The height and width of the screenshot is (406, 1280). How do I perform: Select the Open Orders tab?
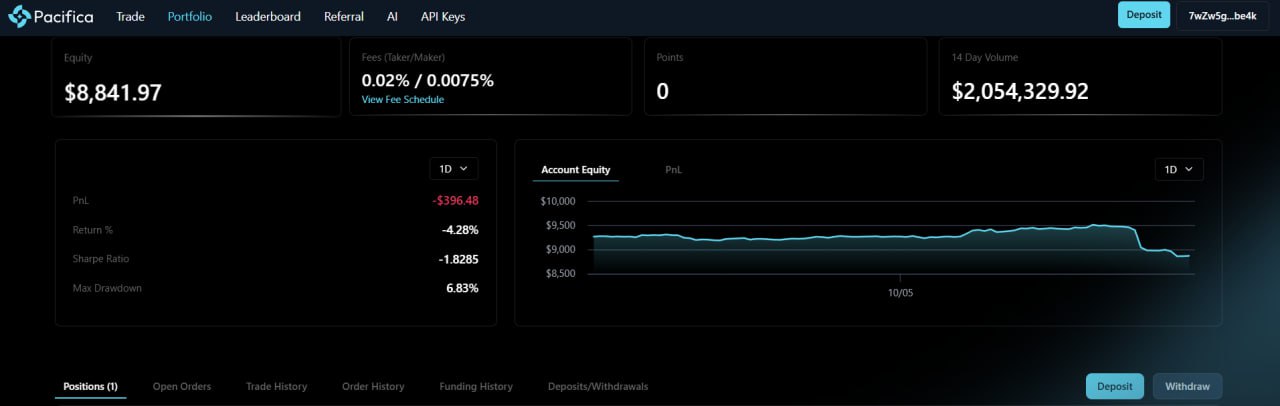(182, 386)
